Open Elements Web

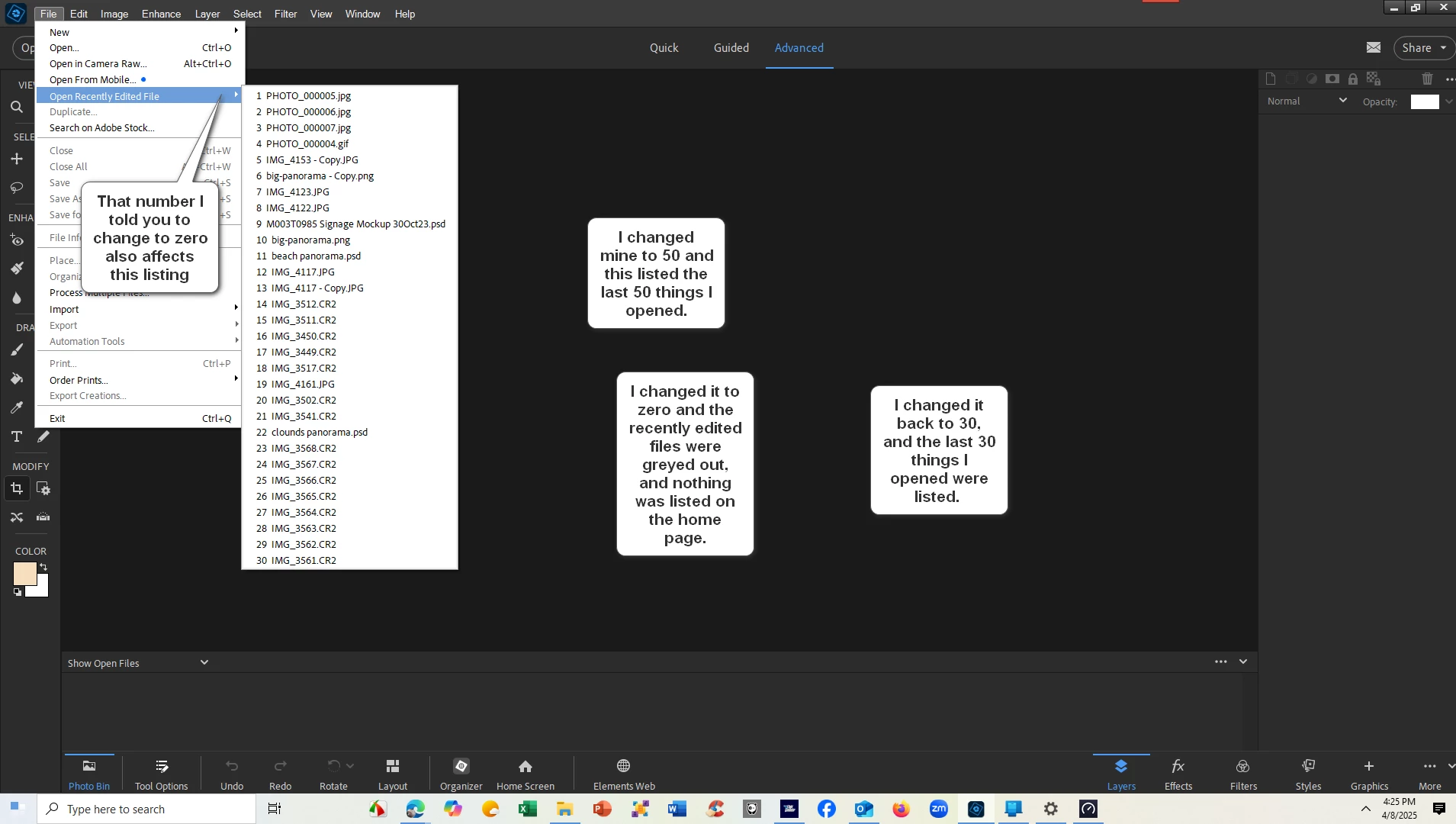click(x=624, y=774)
